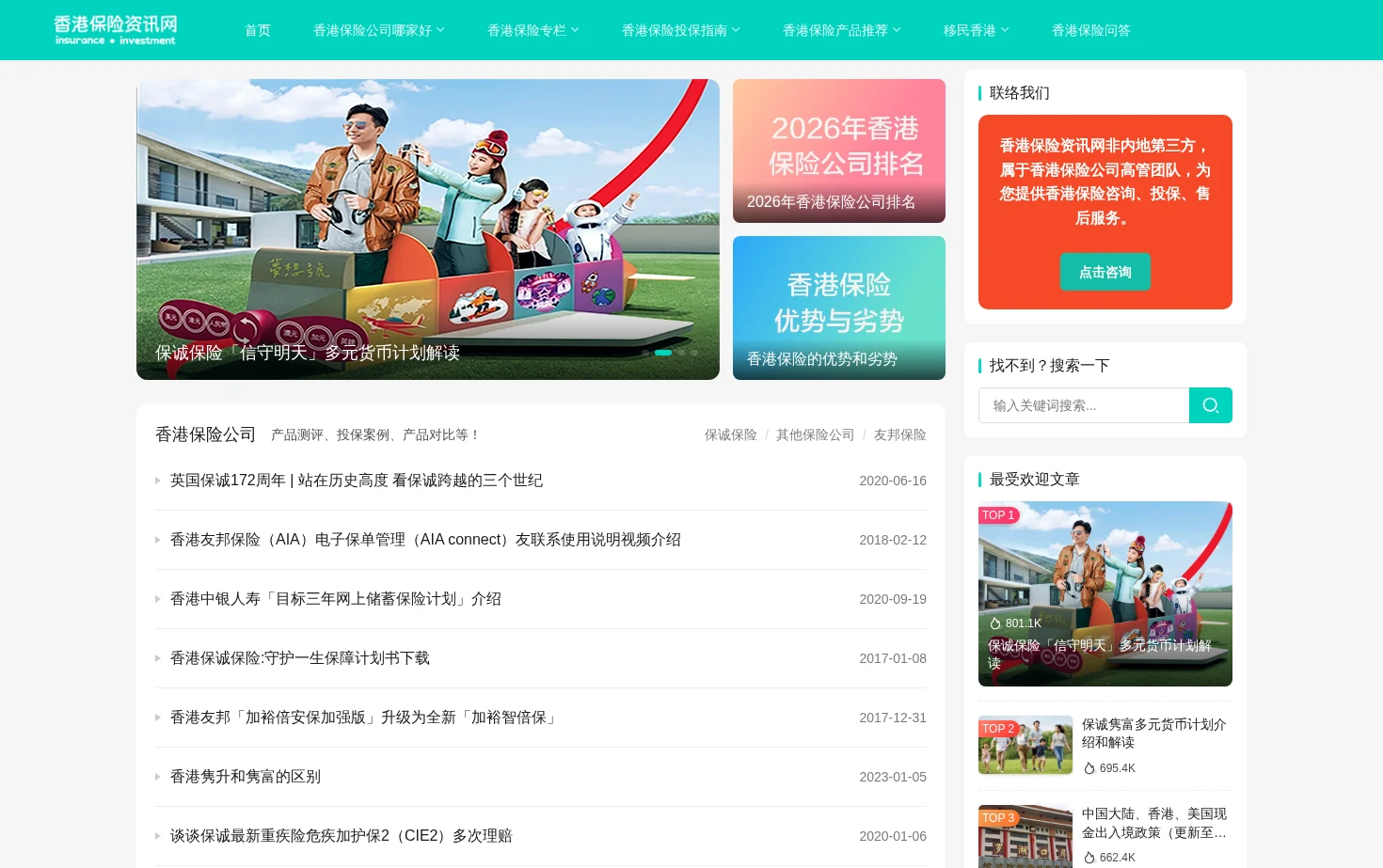1383x868 pixels.
Task: Click 联络我们 sidebar heading
Action: (1020, 93)
